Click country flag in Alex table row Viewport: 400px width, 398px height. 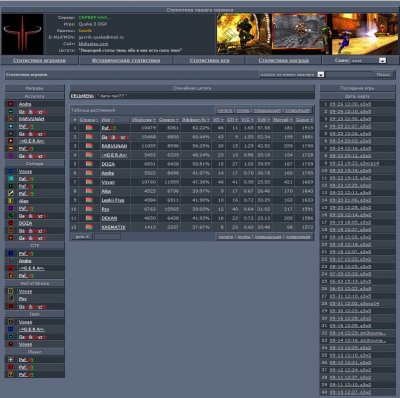(x=89, y=191)
